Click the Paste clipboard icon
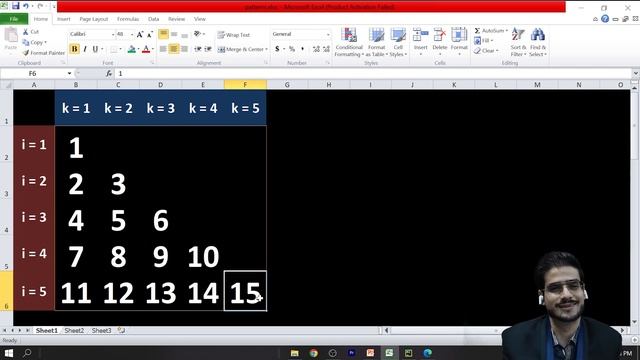The width and height of the screenshot is (640, 360). (x=11, y=36)
